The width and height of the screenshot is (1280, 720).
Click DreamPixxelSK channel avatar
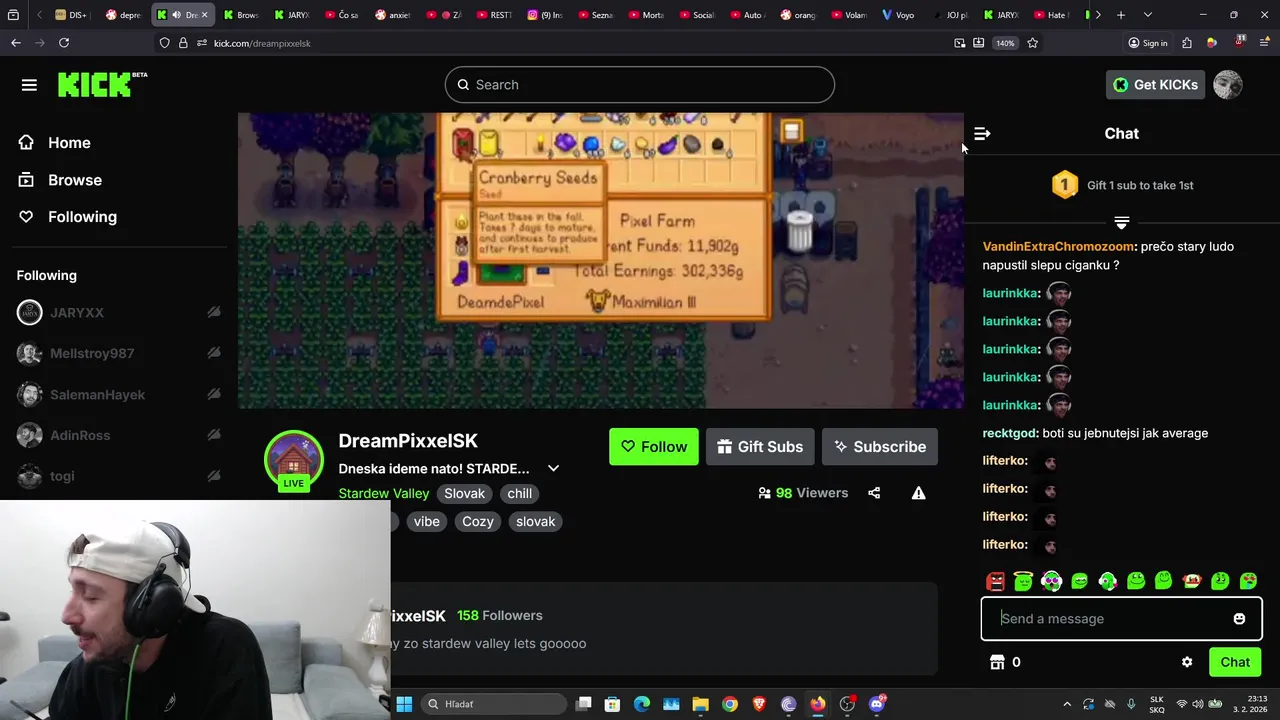click(x=293, y=460)
